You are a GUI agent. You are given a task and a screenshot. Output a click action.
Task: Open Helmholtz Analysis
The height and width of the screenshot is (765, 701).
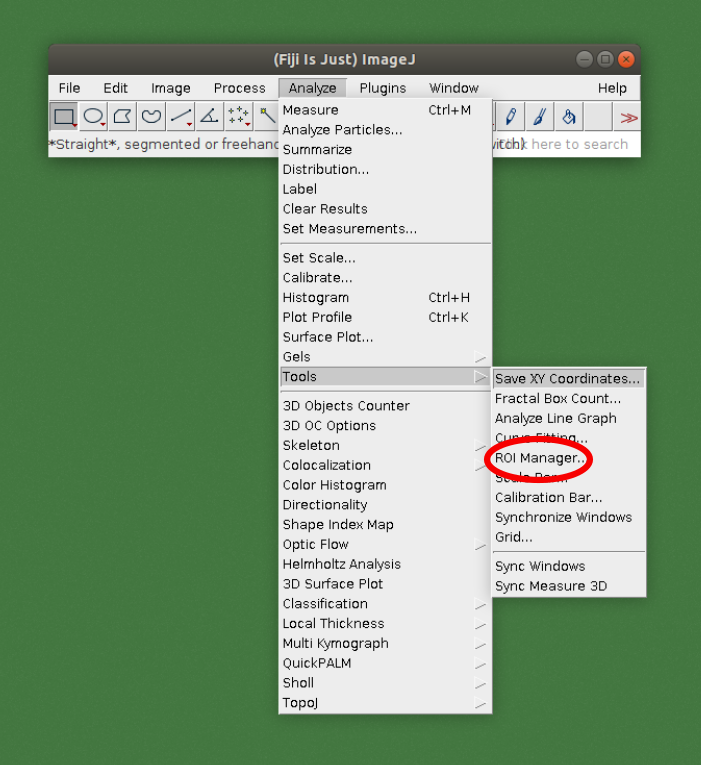pyautogui.click(x=385, y=564)
